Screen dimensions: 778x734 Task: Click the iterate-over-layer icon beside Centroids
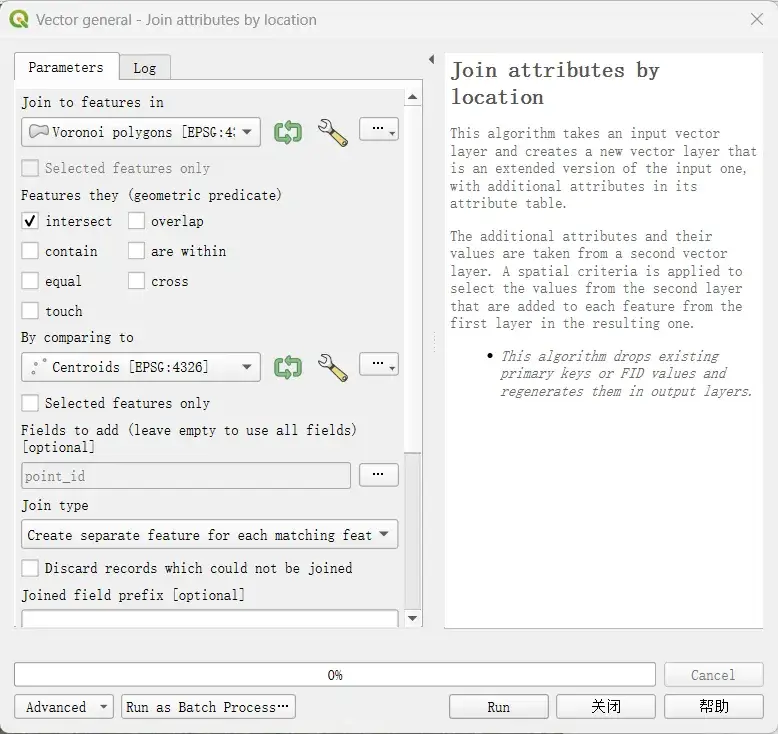coord(288,367)
